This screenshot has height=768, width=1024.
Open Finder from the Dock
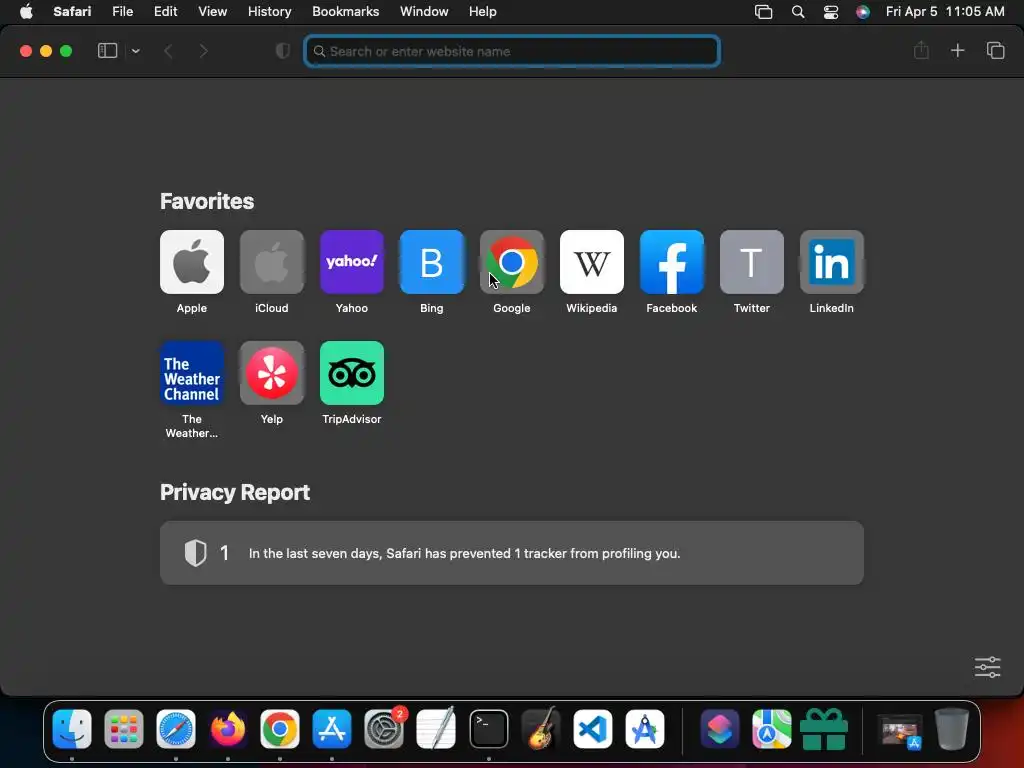[x=72, y=729]
